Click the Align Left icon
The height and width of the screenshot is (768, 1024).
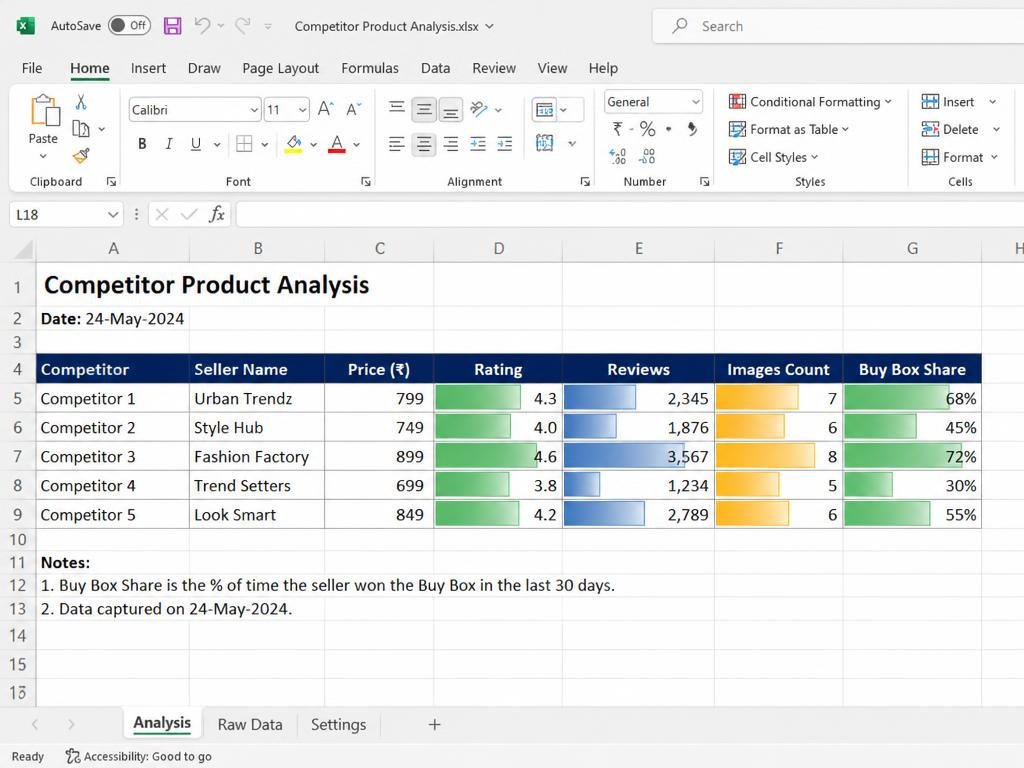pyautogui.click(x=396, y=144)
